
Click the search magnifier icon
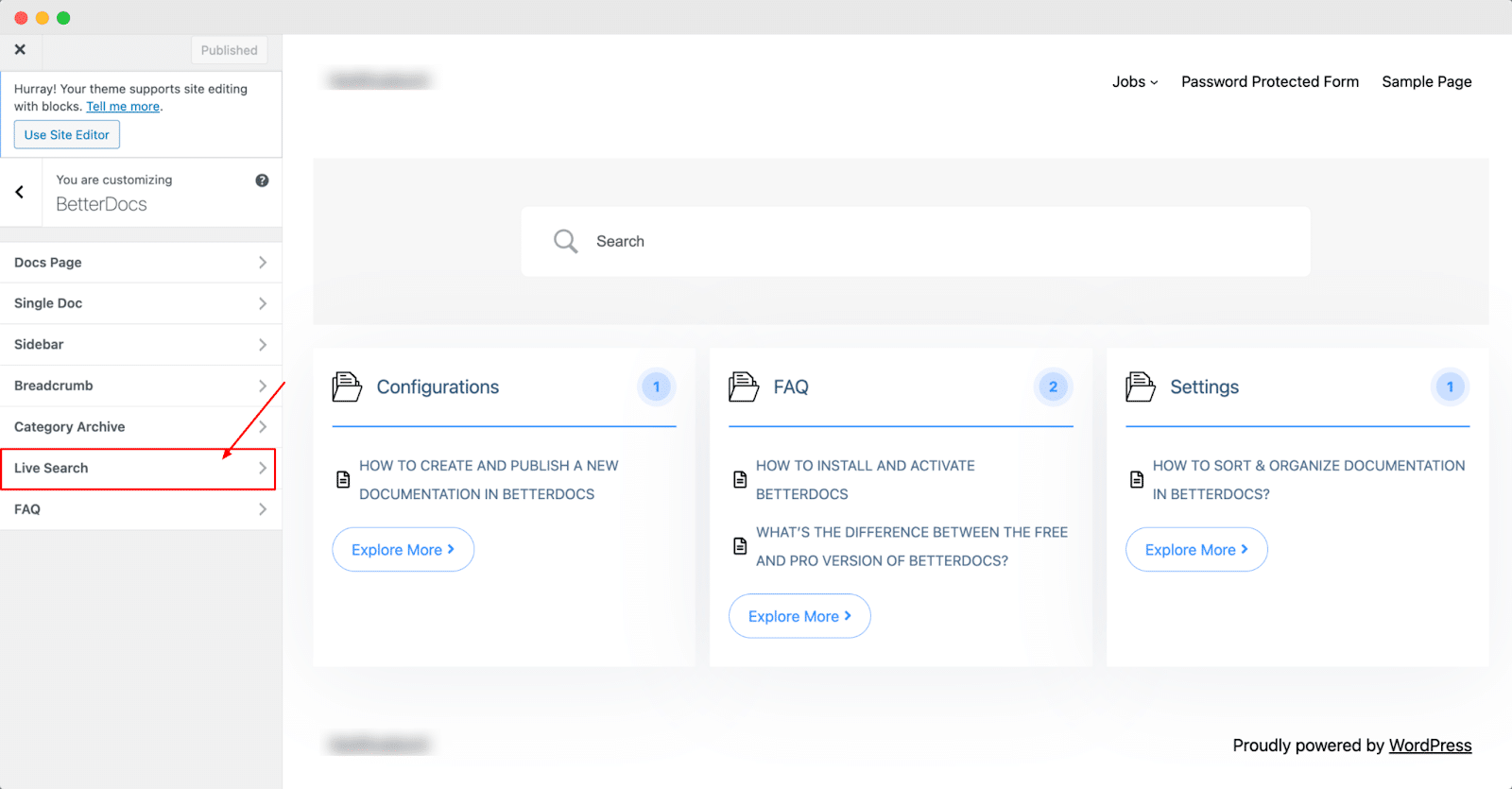pyautogui.click(x=565, y=241)
